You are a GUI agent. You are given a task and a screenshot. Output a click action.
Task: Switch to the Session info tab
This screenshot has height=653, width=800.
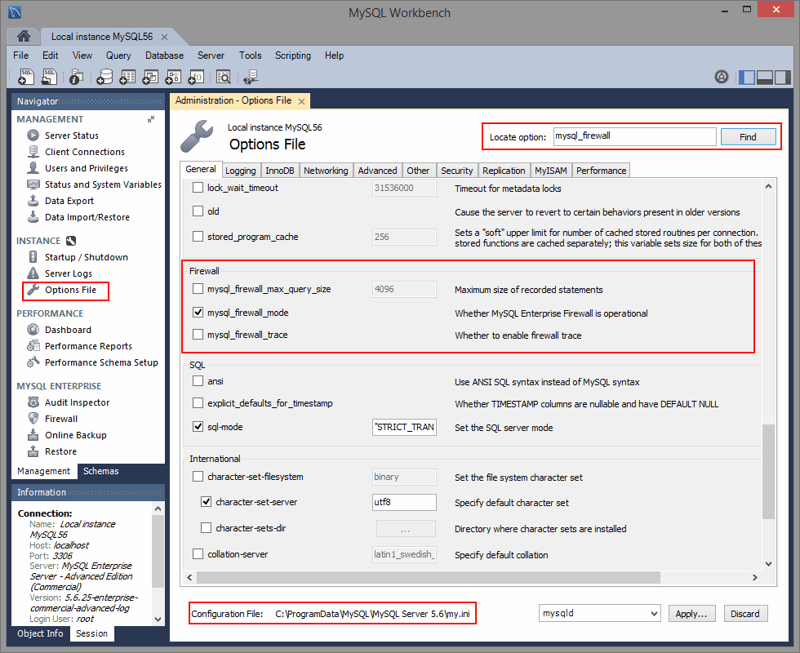[x=92, y=634]
